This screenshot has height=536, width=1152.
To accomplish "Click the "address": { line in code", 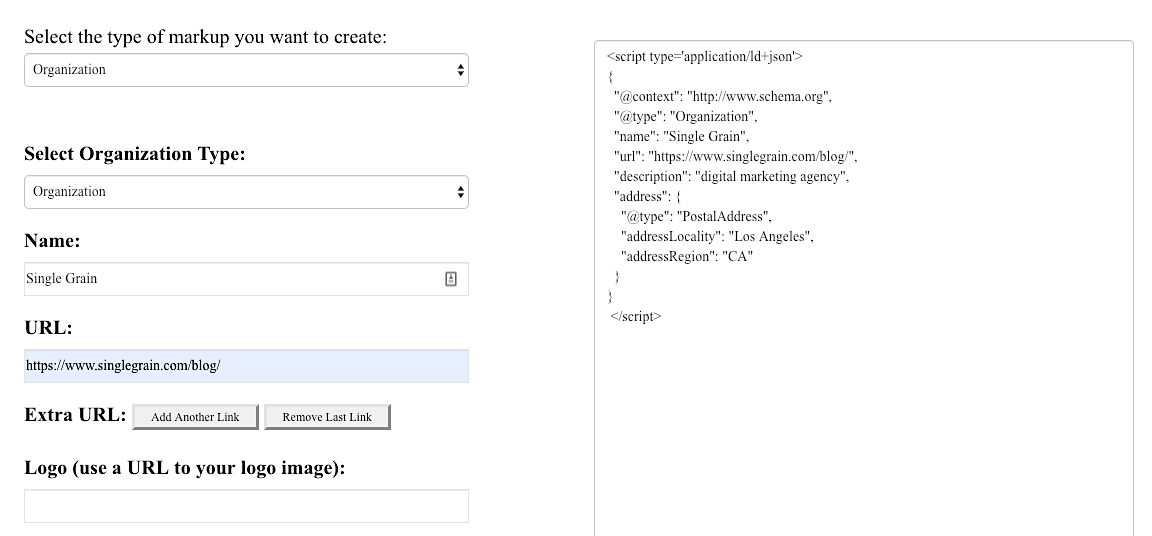I will 648,197.
